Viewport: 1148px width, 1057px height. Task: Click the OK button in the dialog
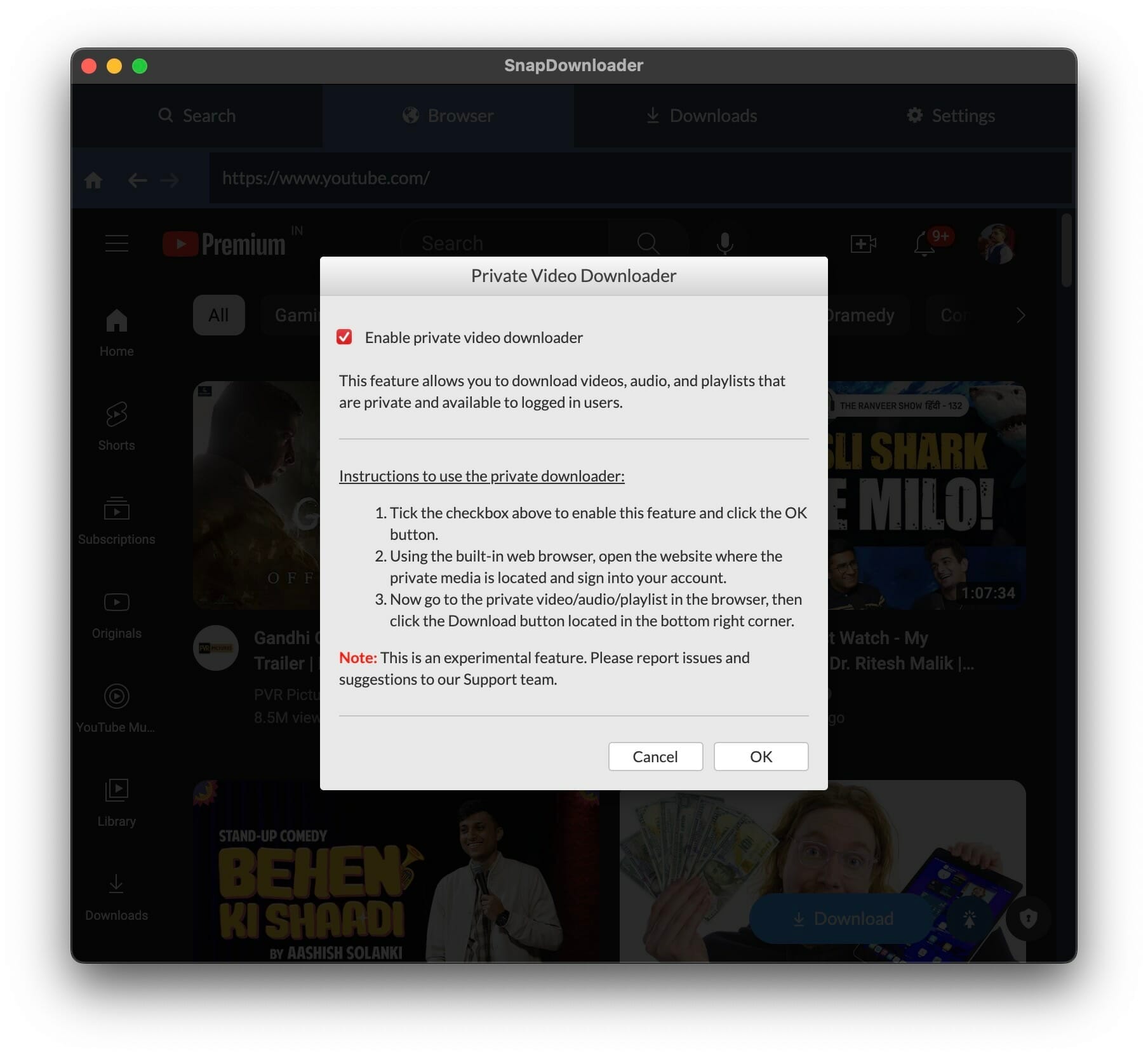point(760,756)
